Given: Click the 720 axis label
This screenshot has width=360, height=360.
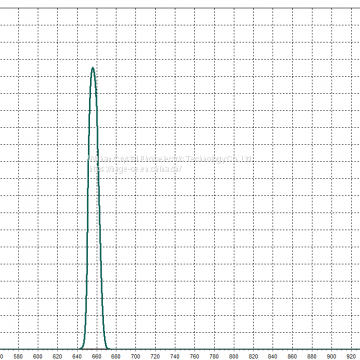Looking at the screenshot, I should [155, 356].
